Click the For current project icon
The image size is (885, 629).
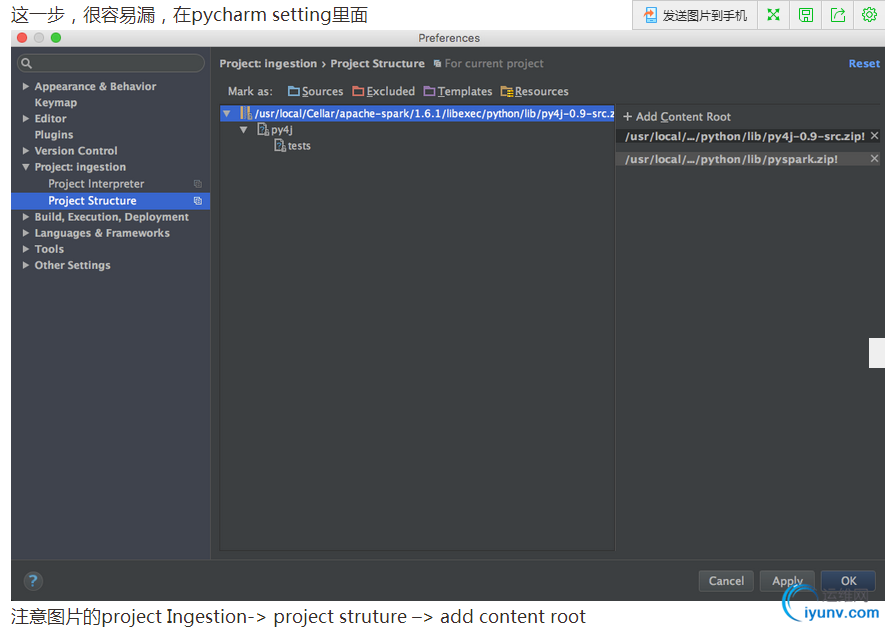tap(437, 64)
